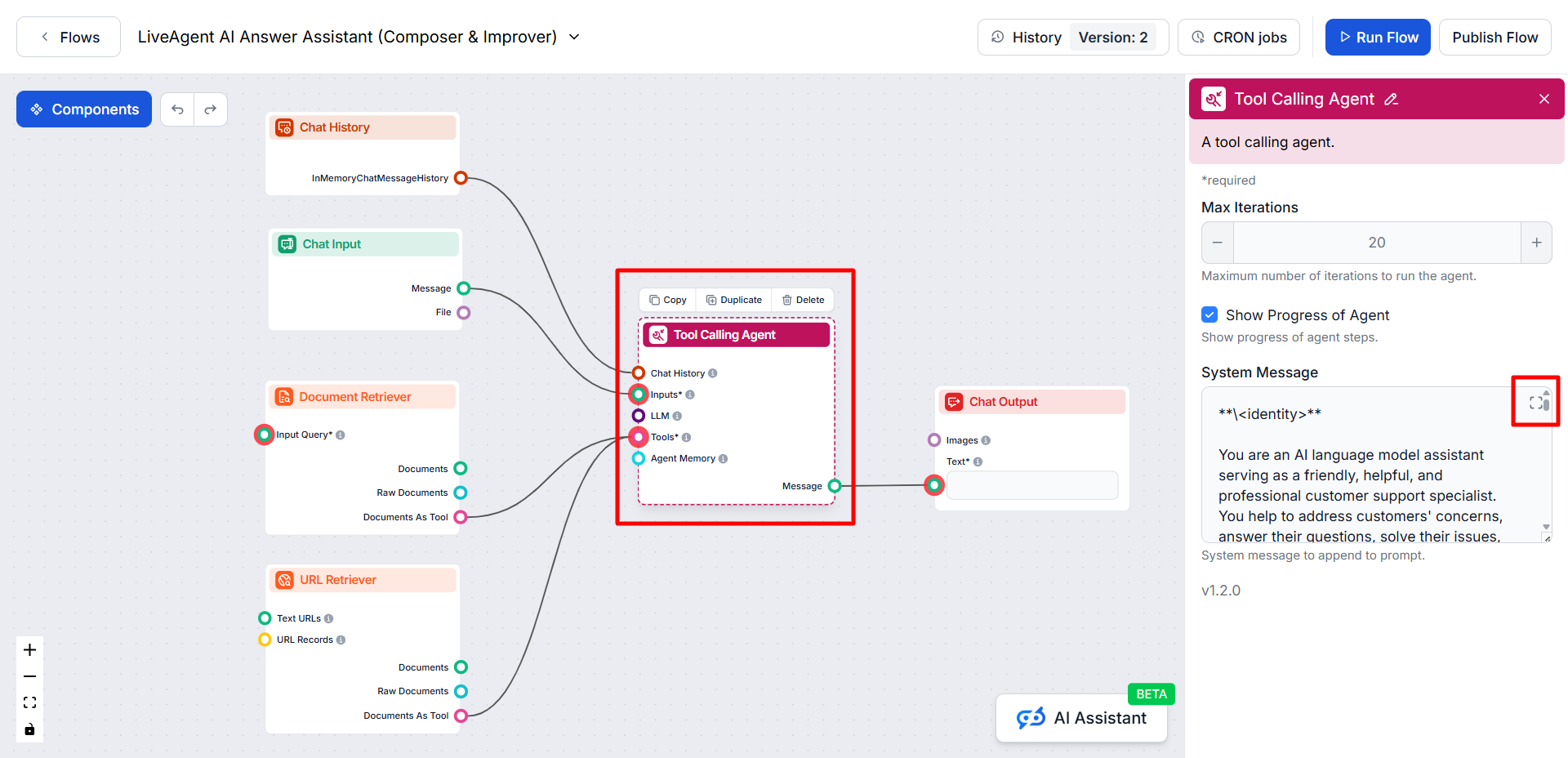
Task: Choose Delete in the node toolbar
Action: (803, 300)
